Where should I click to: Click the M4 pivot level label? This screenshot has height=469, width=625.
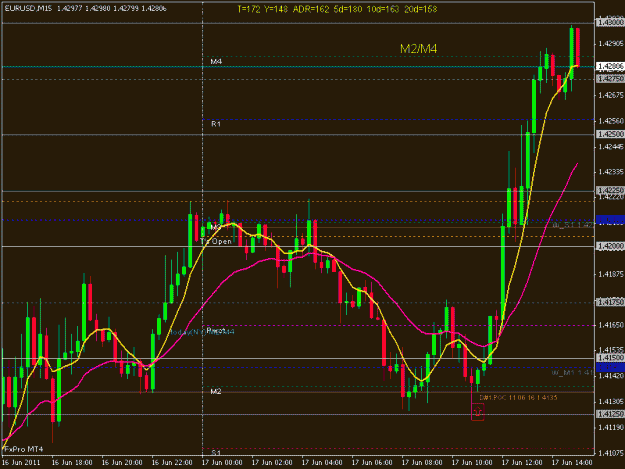(x=216, y=62)
